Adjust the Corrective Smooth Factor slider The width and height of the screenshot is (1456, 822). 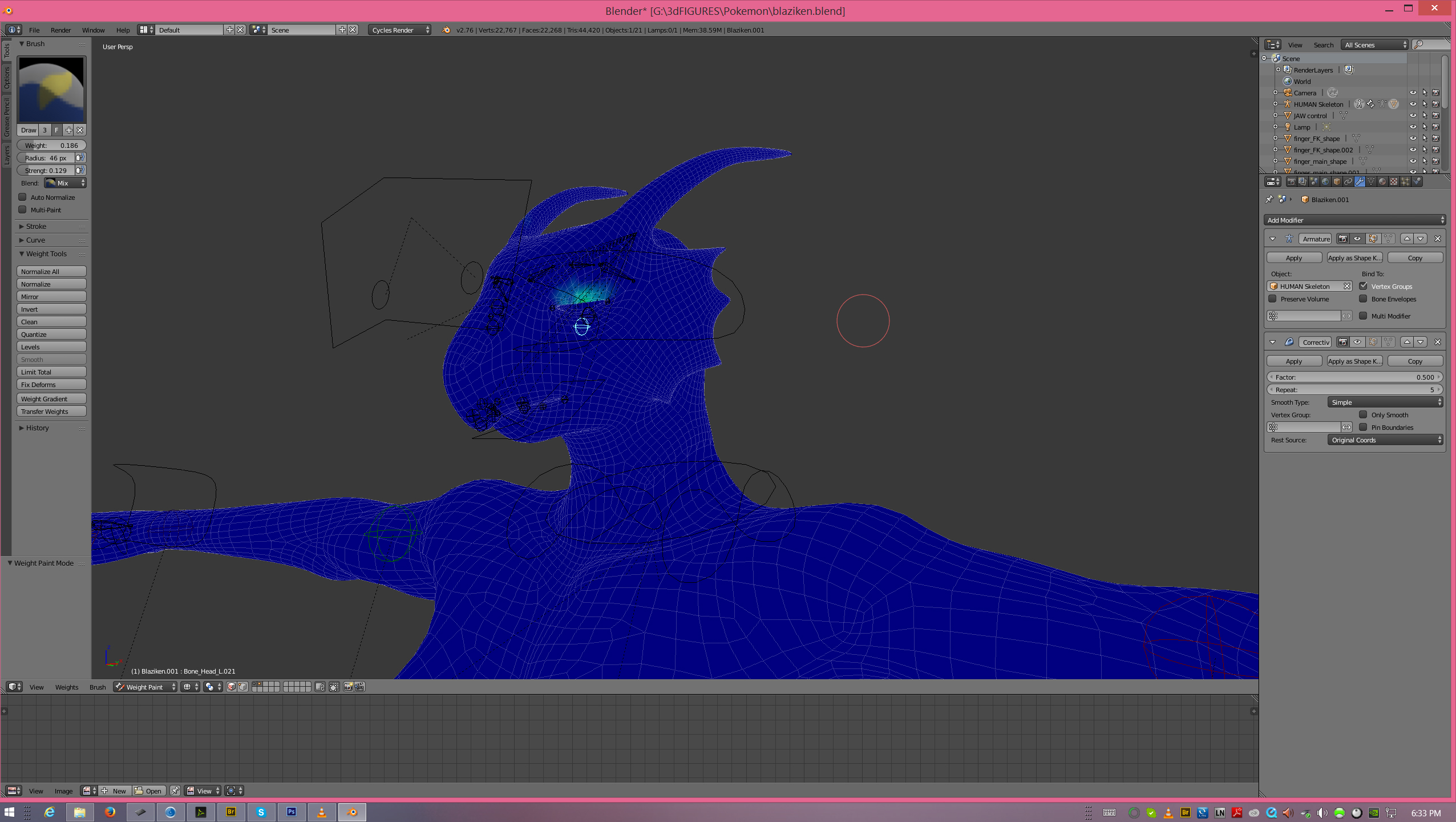[x=1354, y=377]
